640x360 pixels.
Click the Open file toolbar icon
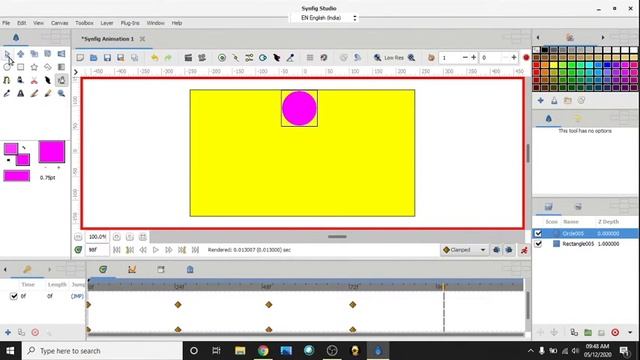pos(93,58)
